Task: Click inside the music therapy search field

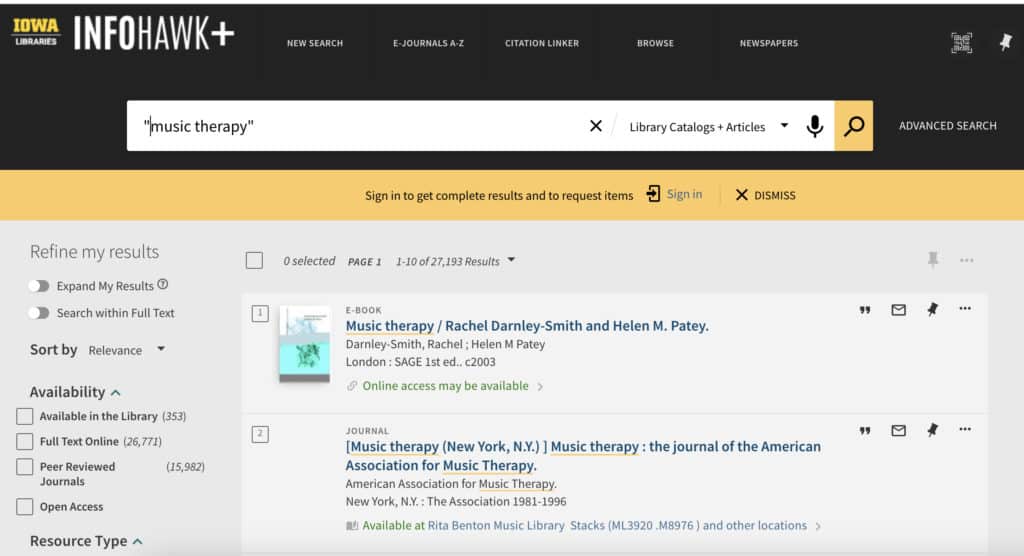Action: [x=360, y=126]
